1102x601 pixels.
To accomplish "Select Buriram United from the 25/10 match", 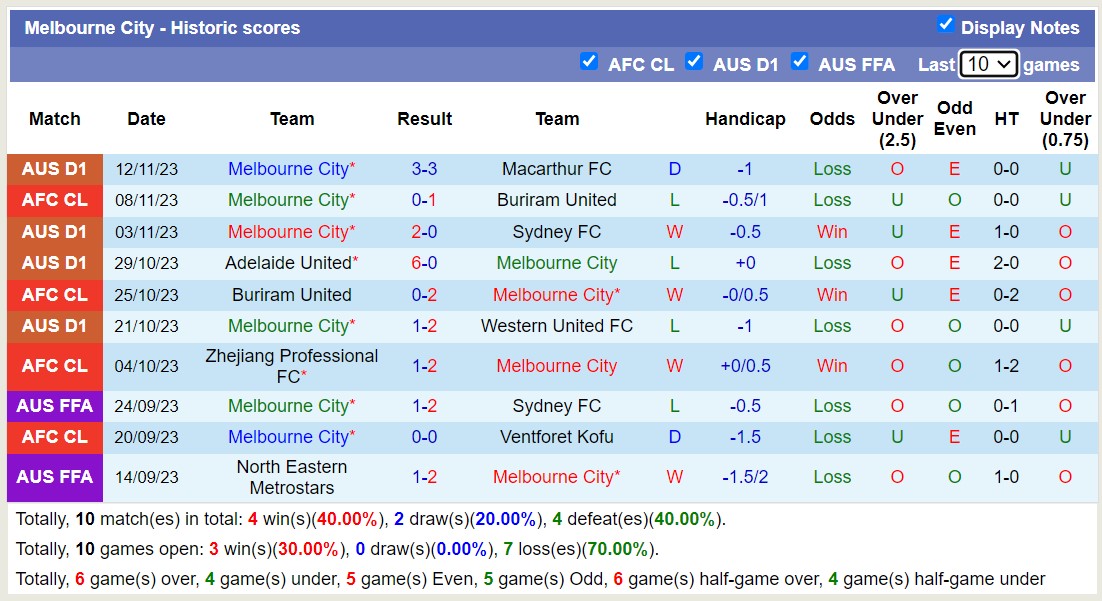I will pyautogui.click(x=291, y=294).
